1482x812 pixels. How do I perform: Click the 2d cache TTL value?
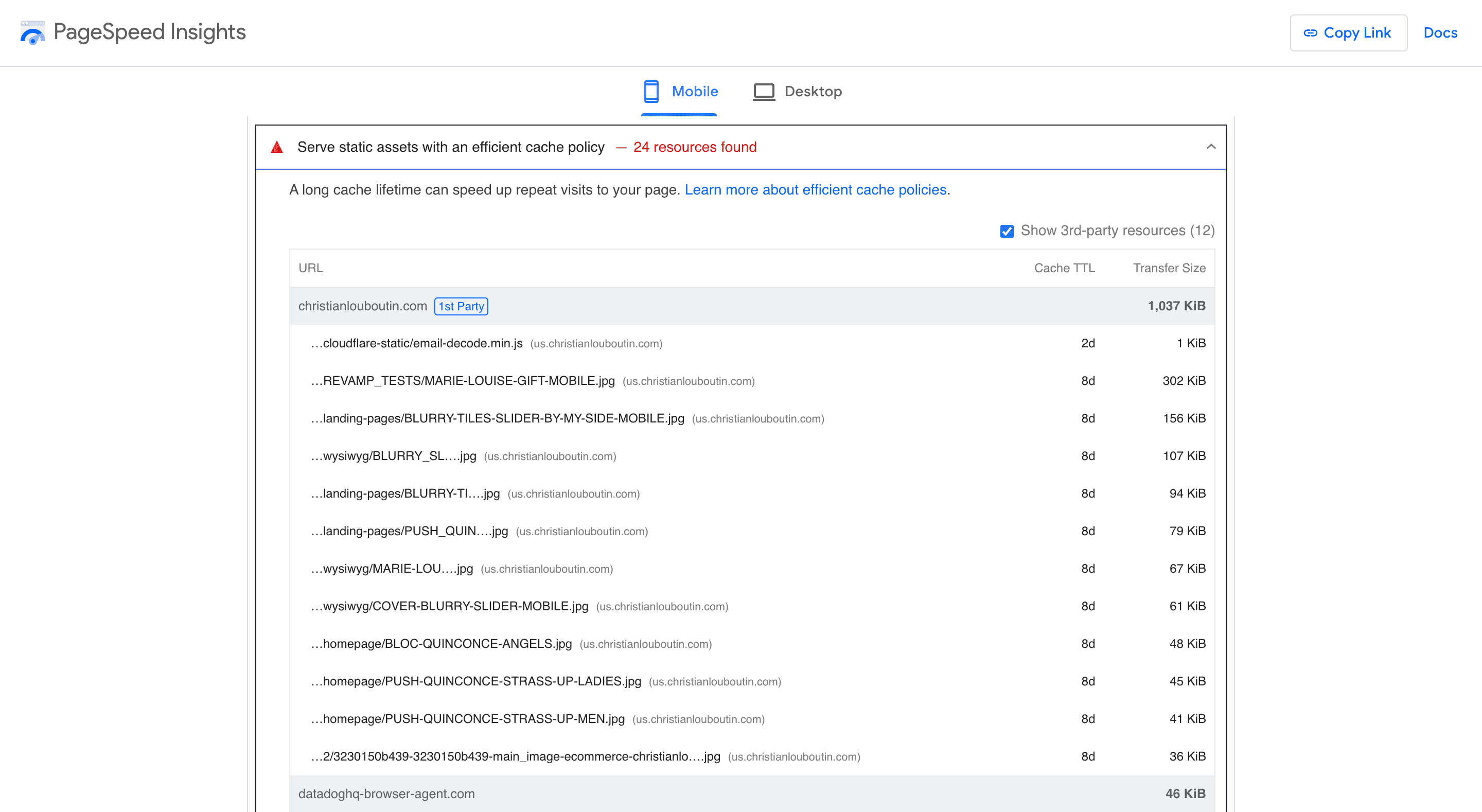click(x=1088, y=343)
